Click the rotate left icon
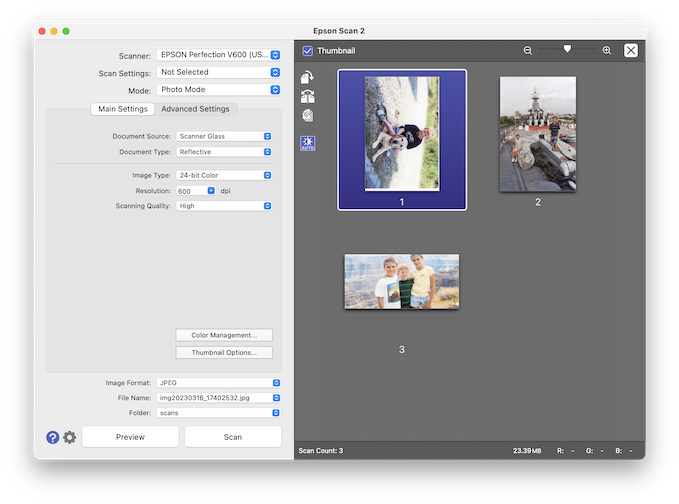679x504 pixels. point(307,97)
